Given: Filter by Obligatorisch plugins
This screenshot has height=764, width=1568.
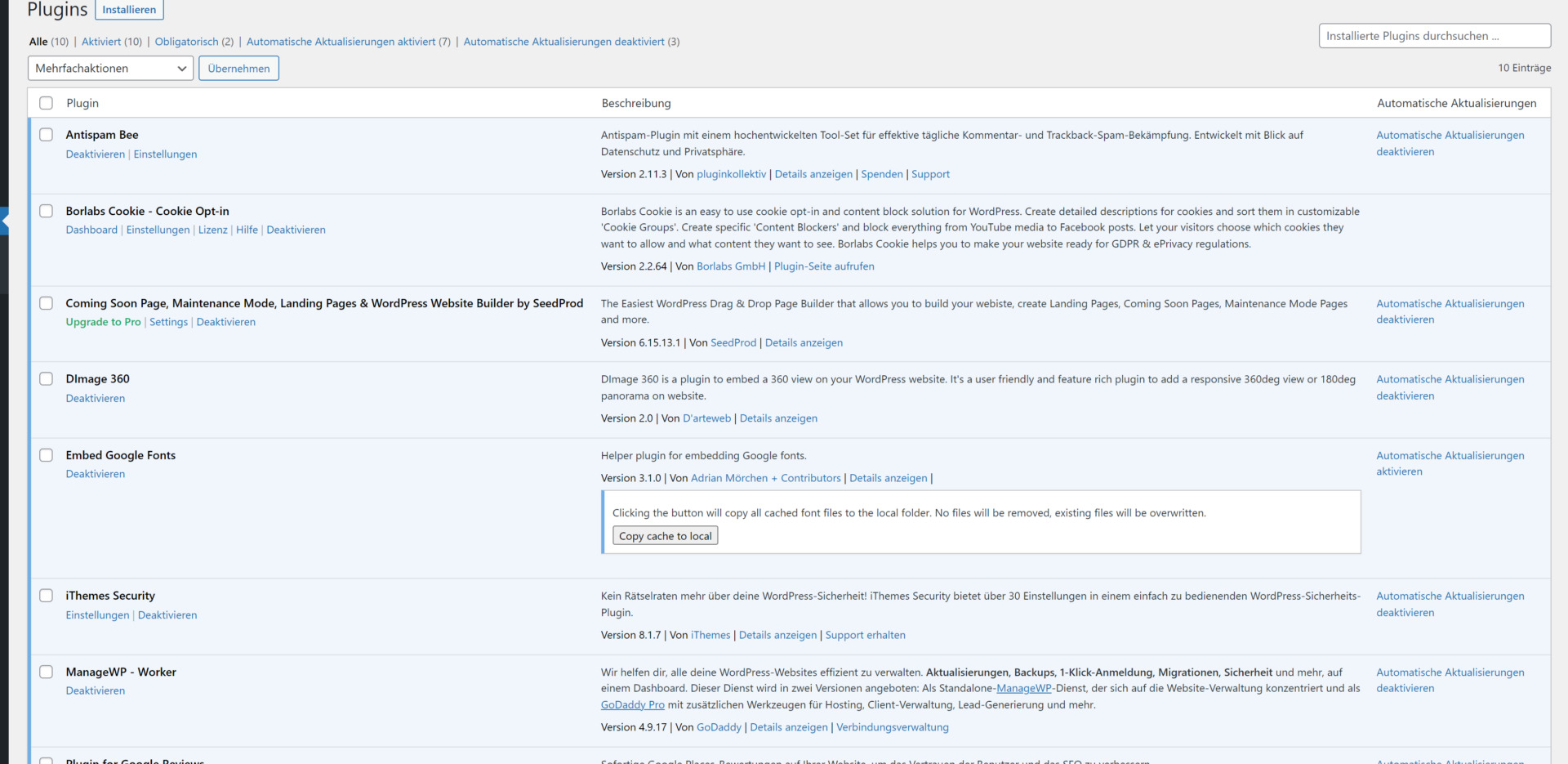Looking at the screenshot, I should 186,41.
